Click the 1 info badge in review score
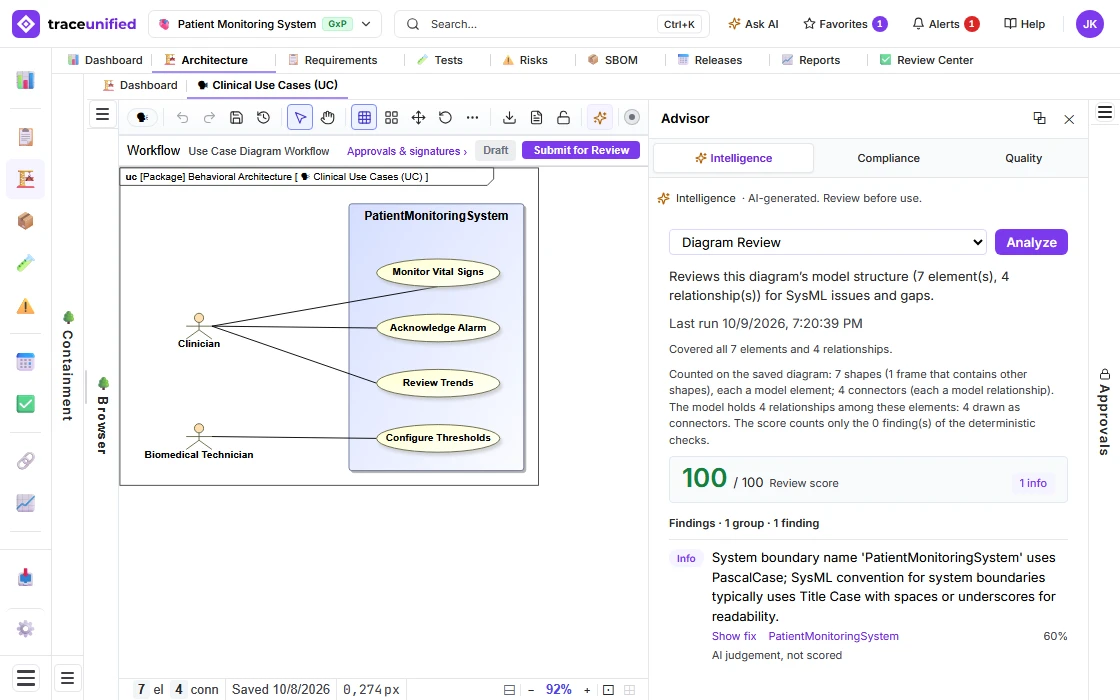 tap(1033, 483)
